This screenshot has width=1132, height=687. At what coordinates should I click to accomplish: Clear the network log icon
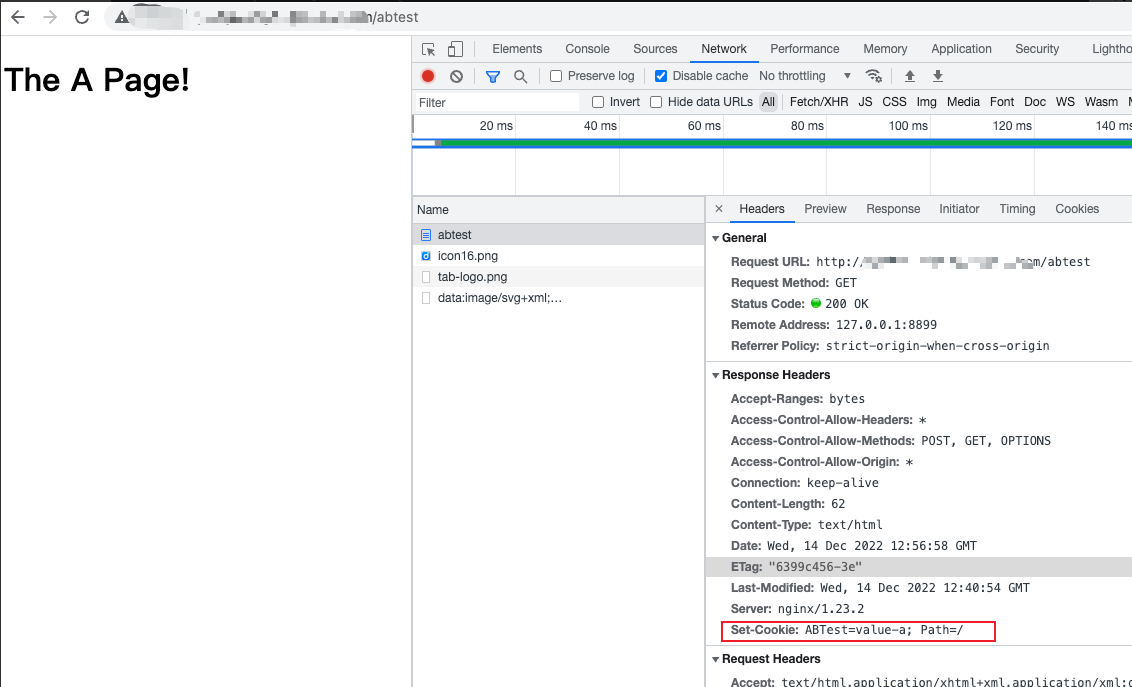pos(456,76)
